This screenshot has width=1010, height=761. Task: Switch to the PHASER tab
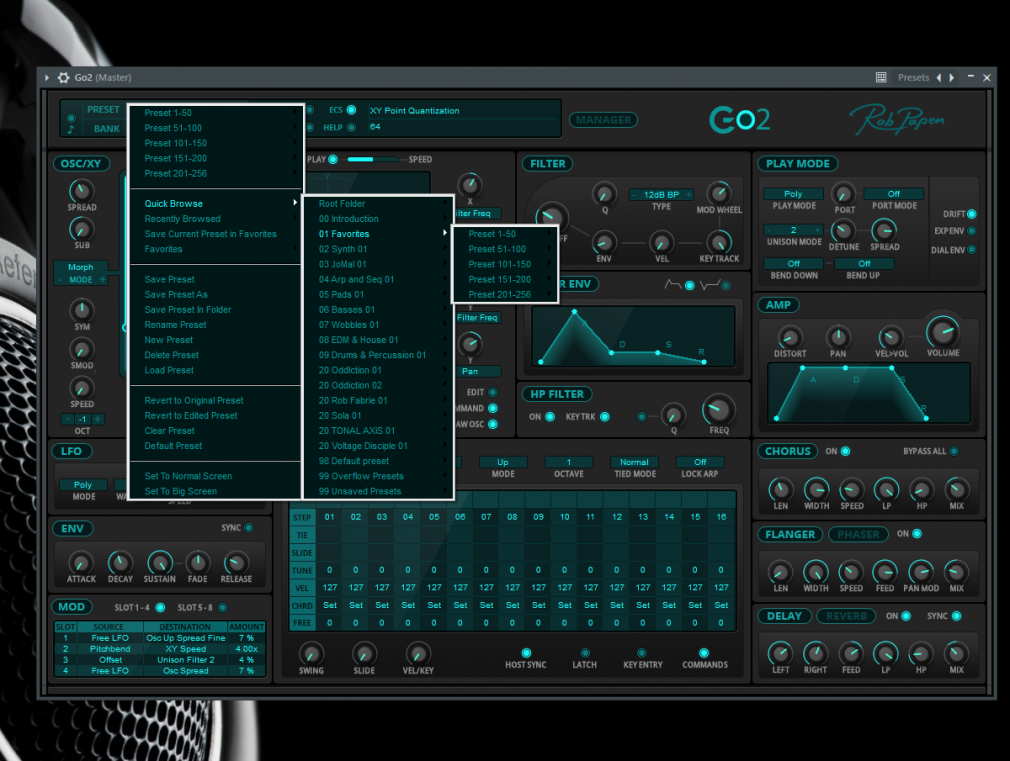(858, 534)
